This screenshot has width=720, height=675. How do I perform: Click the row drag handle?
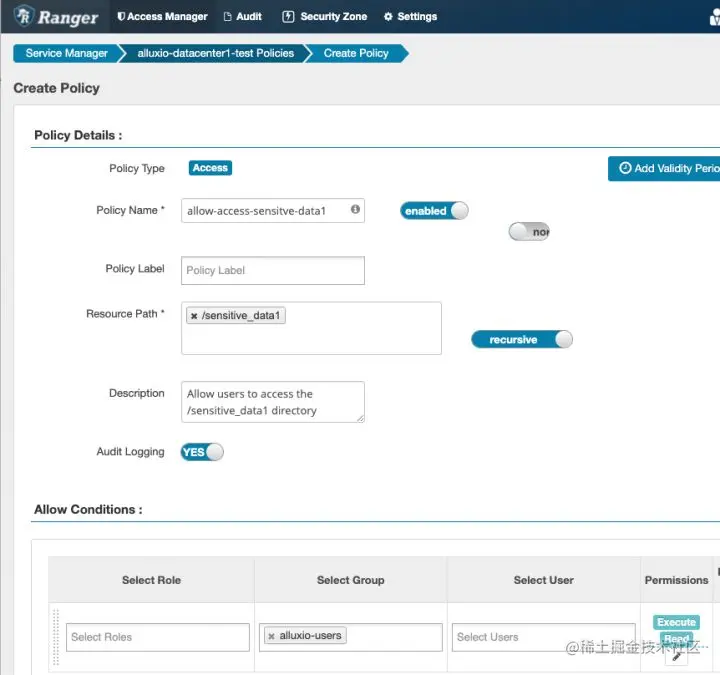pyautogui.click(x=56, y=637)
